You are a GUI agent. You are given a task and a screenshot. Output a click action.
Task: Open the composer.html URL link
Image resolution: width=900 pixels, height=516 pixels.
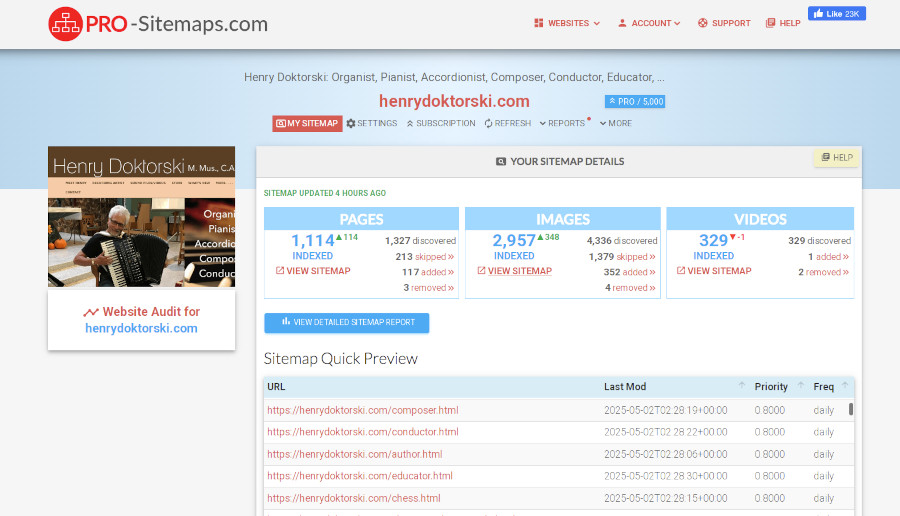363,410
